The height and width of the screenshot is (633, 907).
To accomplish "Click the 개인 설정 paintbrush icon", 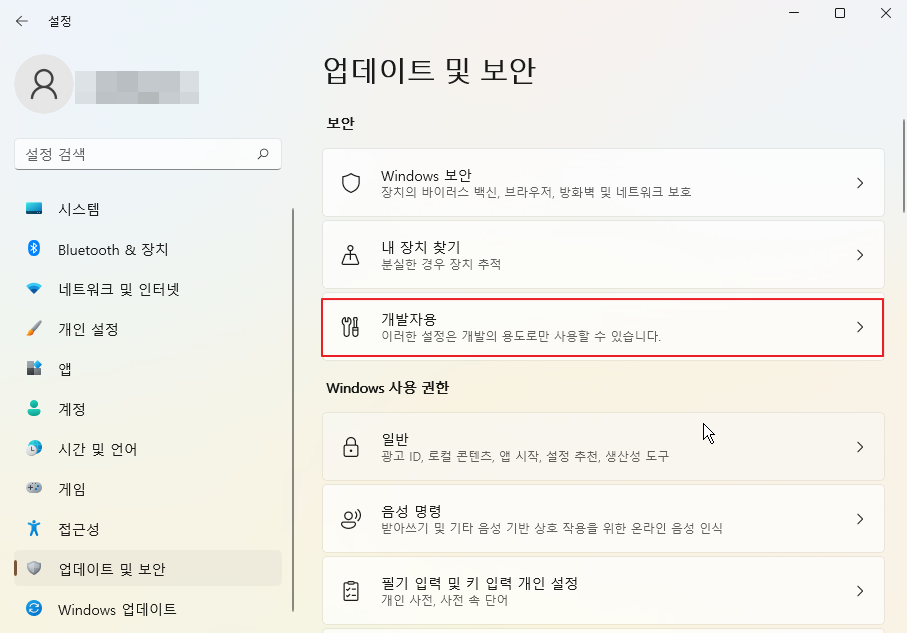I will [34, 329].
